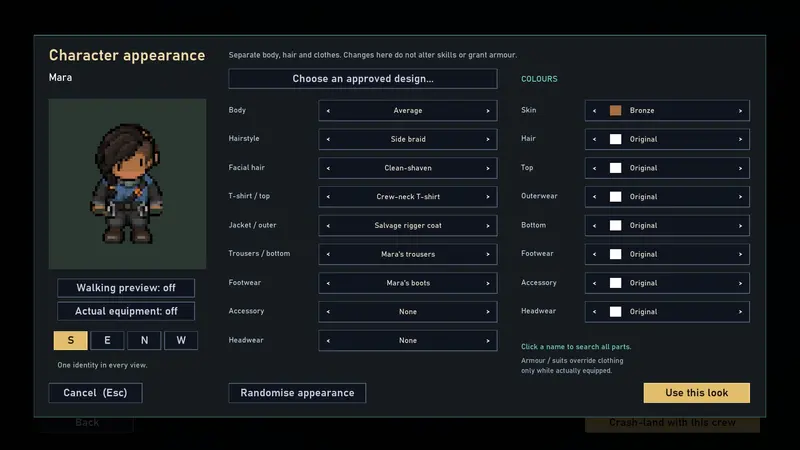Click next arrow for Top colour
This screenshot has height=450, width=800.
740,168
